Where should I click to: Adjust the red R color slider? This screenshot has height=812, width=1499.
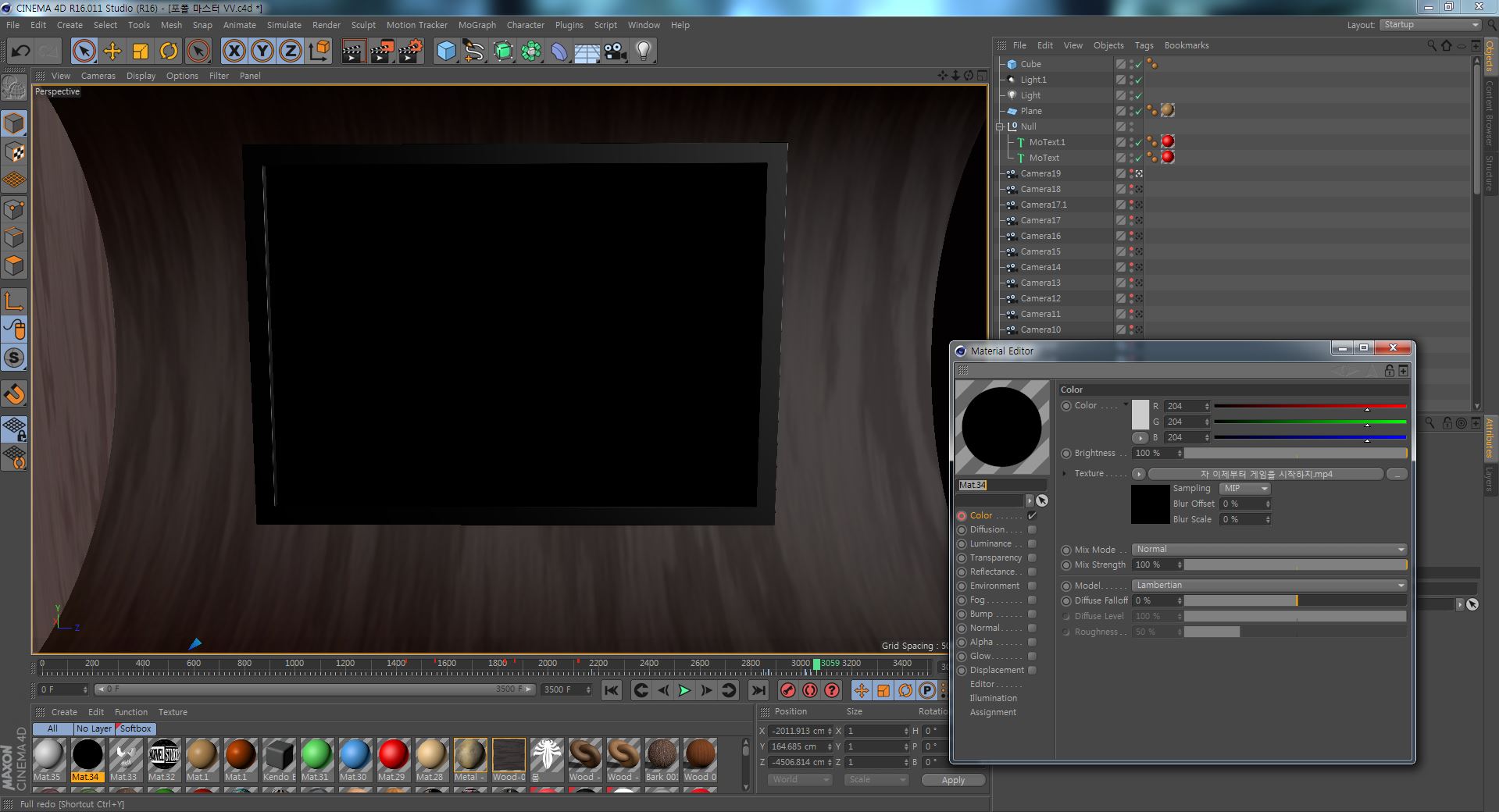pyautogui.click(x=1310, y=407)
